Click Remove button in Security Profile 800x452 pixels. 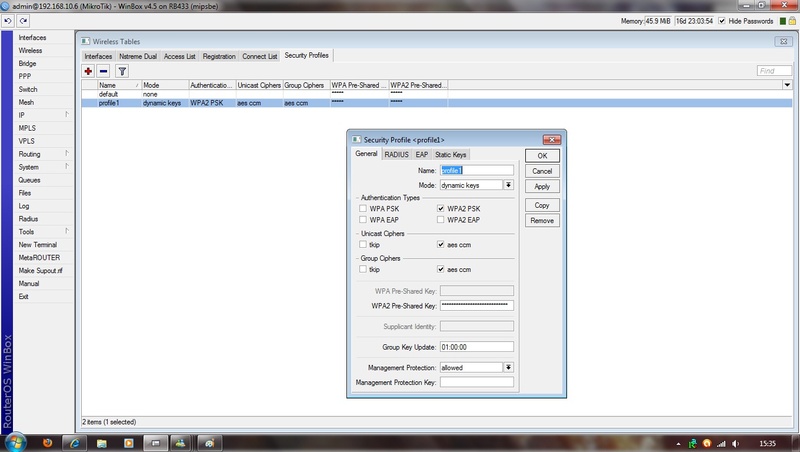point(542,220)
